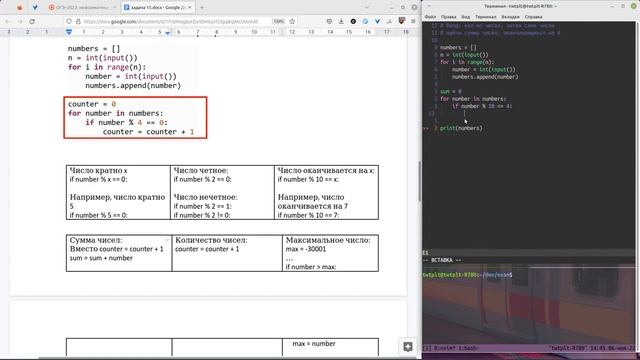Open the Справка menu in Terminal

pos(533,17)
